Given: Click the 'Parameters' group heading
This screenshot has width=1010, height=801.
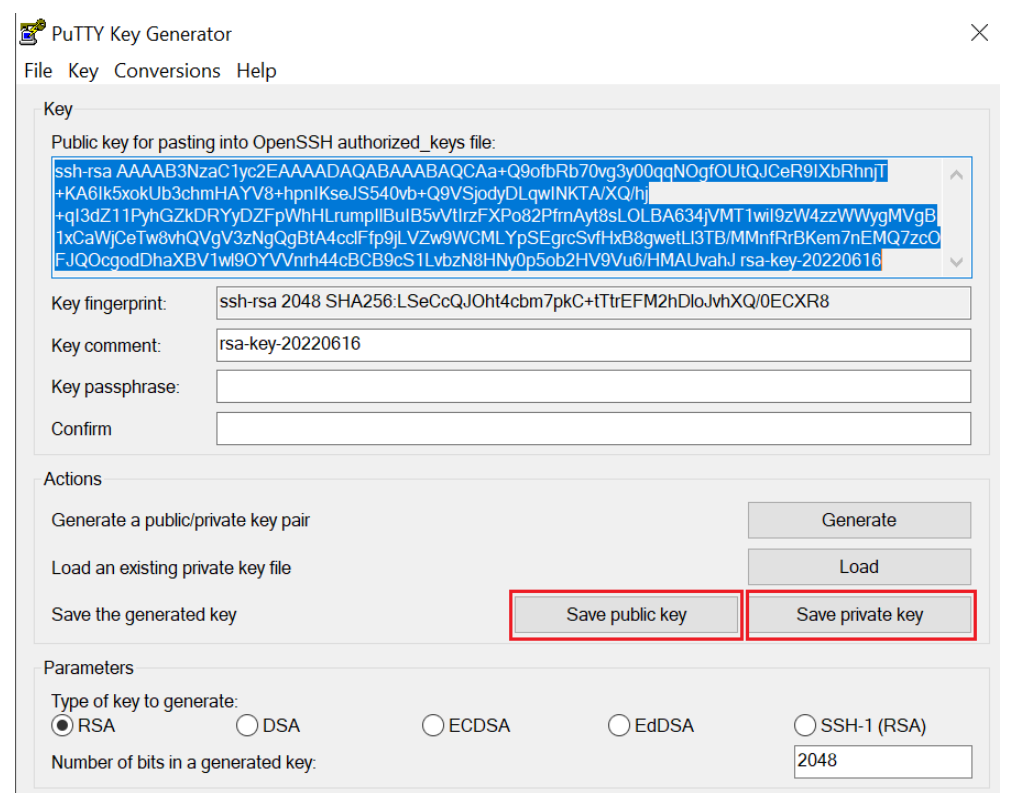Looking at the screenshot, I should 89,668.
